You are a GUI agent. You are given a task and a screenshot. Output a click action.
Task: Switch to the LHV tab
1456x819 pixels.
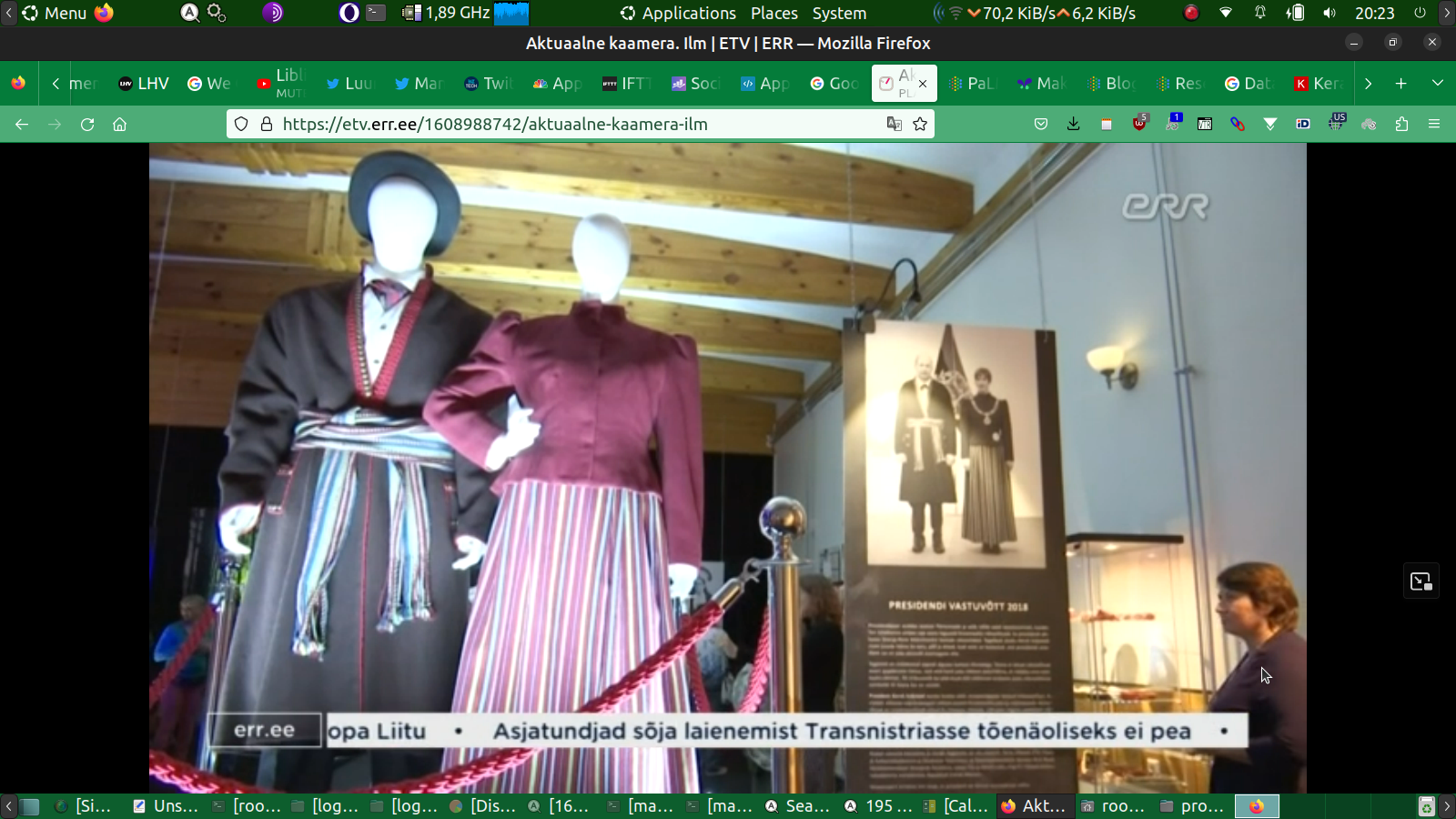click(144, 84)
